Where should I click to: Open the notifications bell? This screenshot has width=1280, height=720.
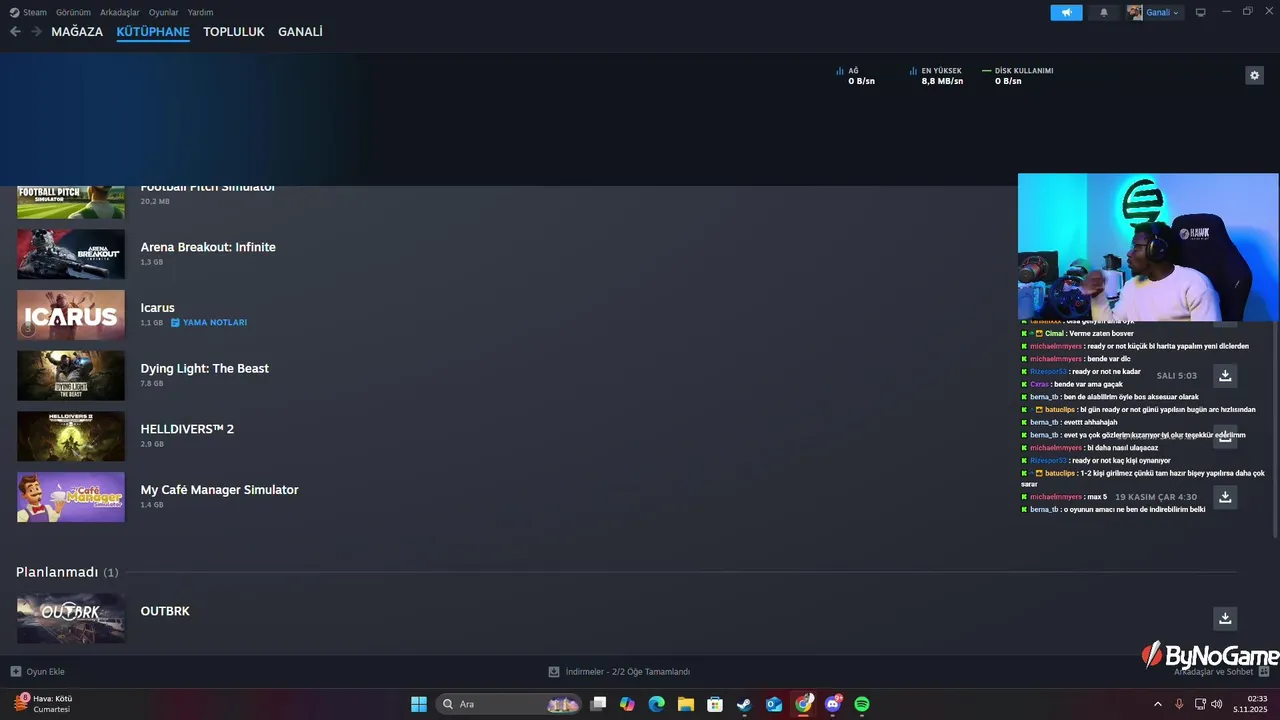coord(1104,12)
